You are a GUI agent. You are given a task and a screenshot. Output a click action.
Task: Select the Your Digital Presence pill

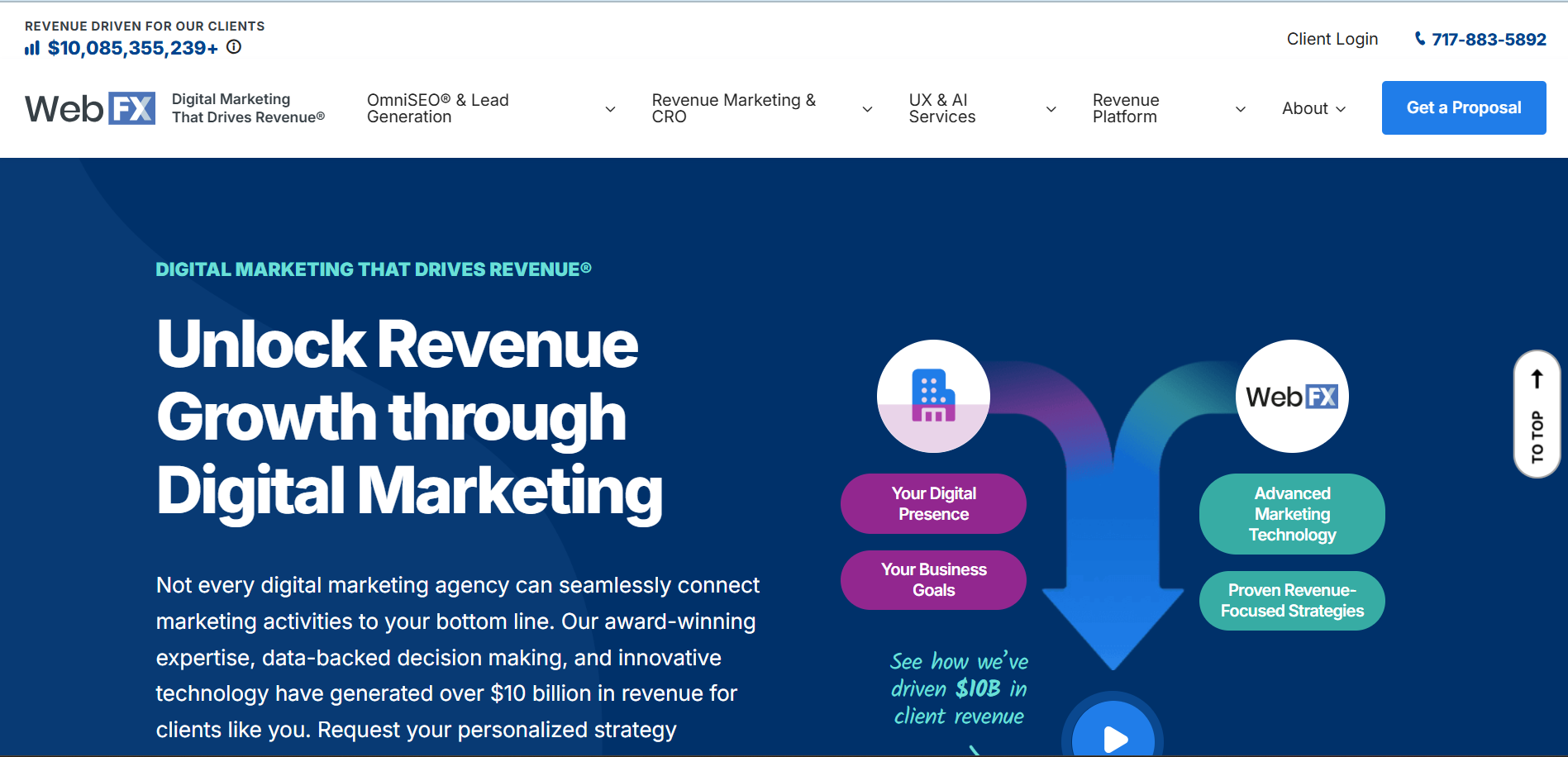pos(932,503)
